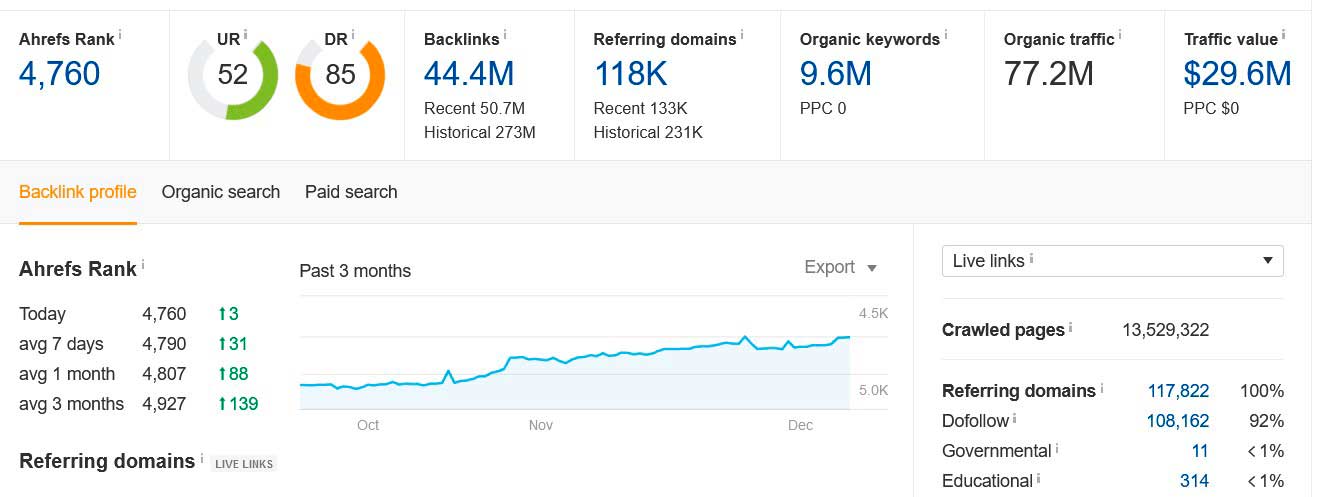
Task: Click the Today rank change of 3
Action: [x=228, y=314]
